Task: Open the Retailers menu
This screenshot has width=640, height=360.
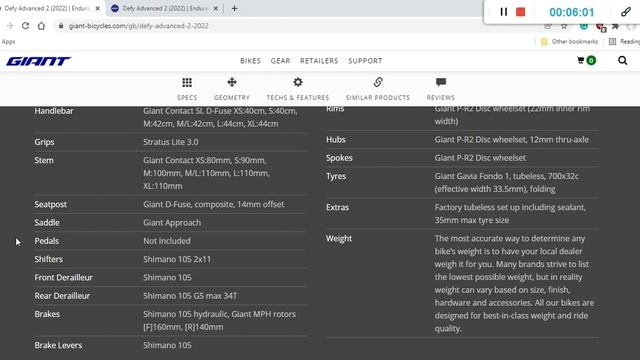Action: (x=319, y=61)
